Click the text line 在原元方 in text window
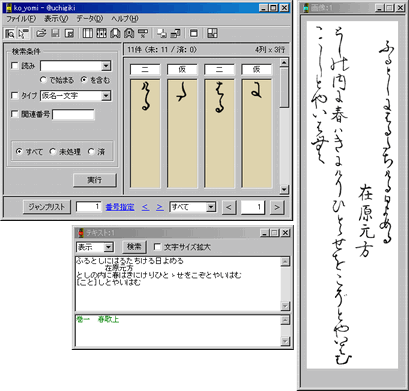The width and height of the screenshot is (409, 391). click(x=119, y=268)
